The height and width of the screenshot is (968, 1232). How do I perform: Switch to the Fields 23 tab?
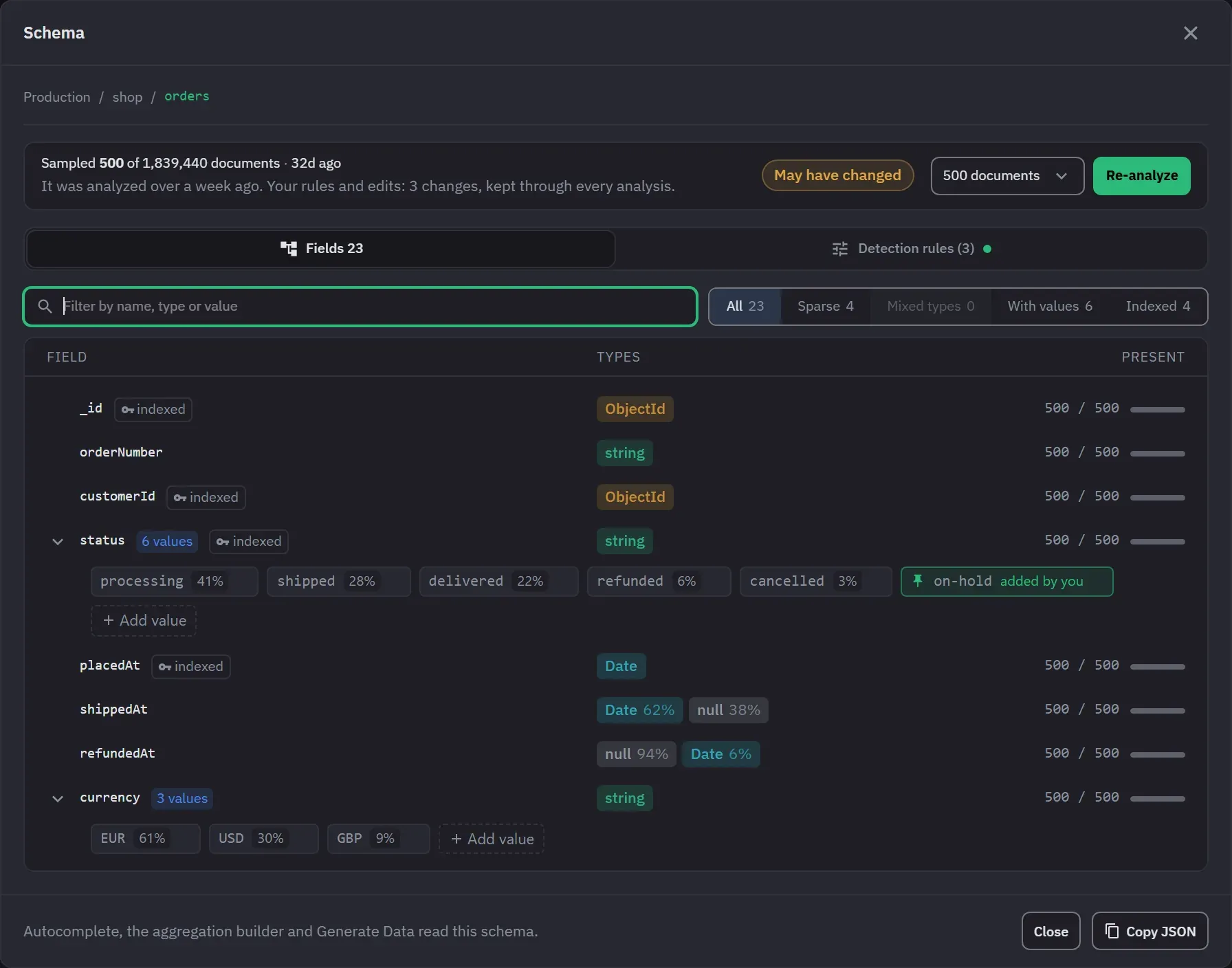pos(321,248)
